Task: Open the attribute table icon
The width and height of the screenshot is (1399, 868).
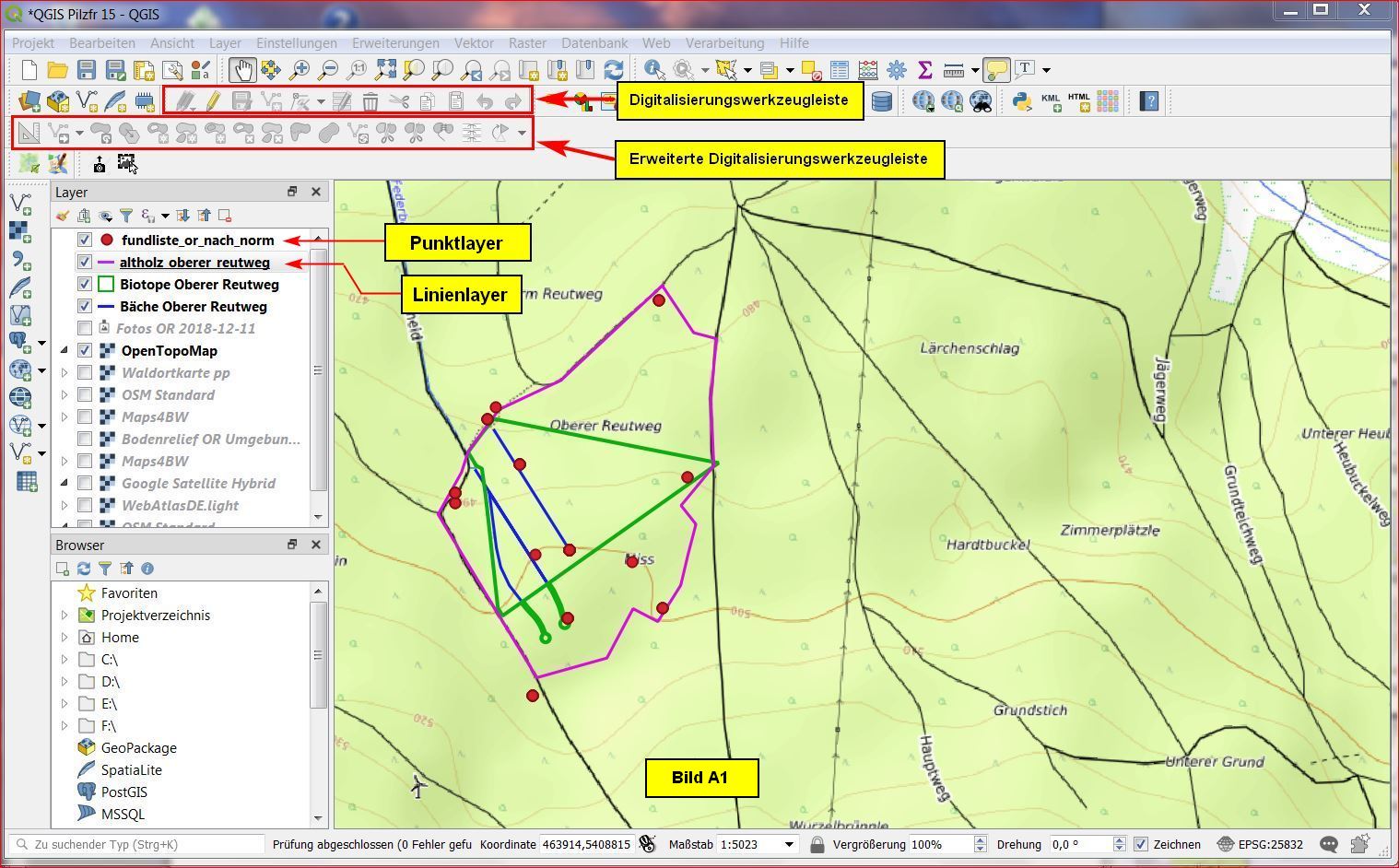Action: pyautogui.click(x=839, y=70)
